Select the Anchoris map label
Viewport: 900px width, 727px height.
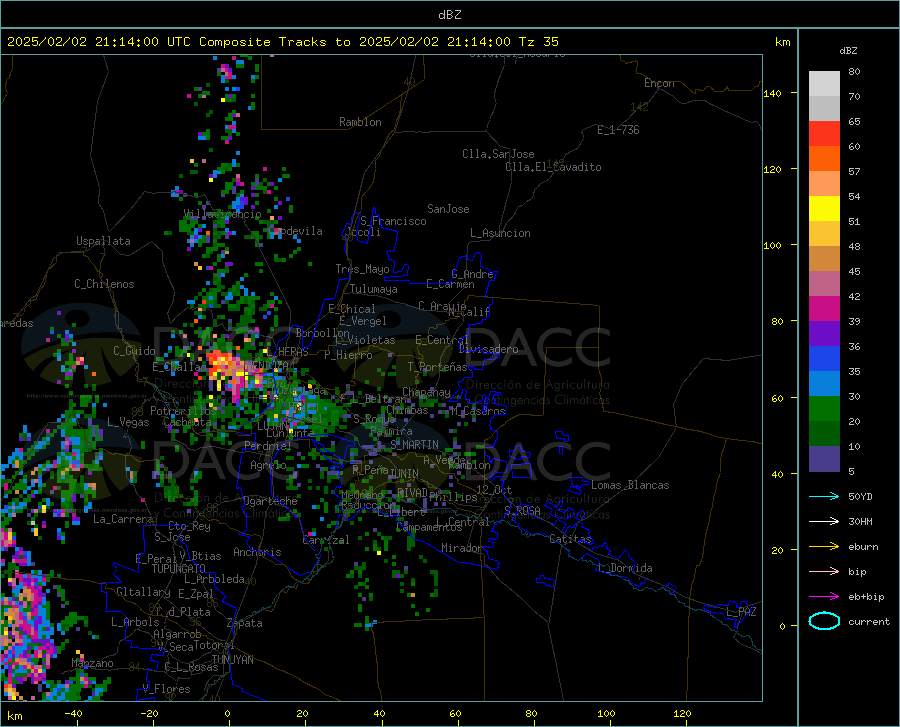(257, 552)
